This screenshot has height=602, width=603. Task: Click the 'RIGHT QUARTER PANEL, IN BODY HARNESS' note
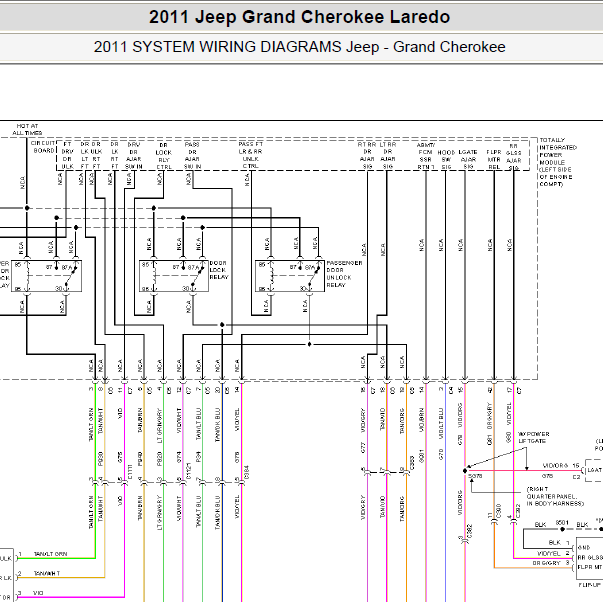(x=555, y=496)
